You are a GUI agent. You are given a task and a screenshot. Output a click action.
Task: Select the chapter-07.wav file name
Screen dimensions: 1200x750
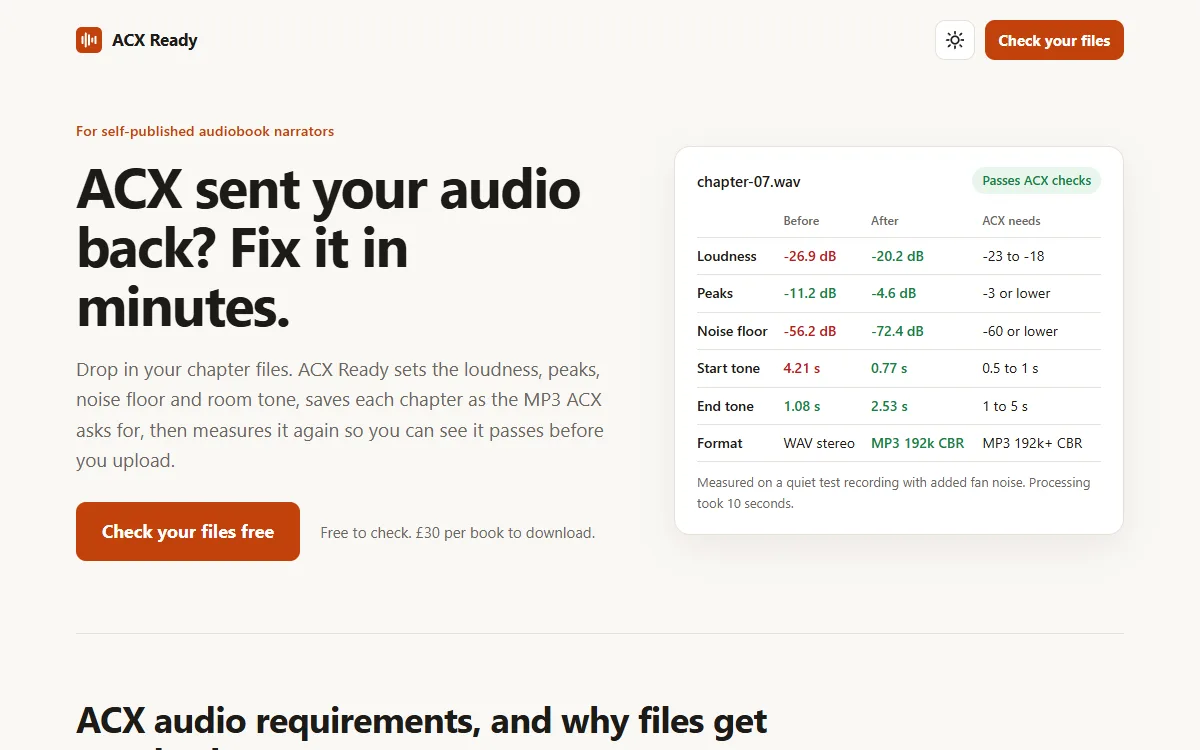click(749, 182)
